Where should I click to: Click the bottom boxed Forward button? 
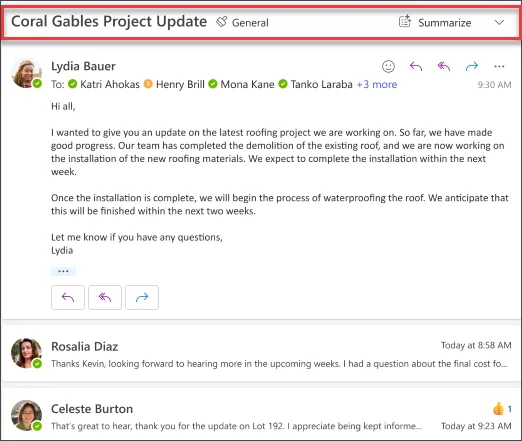(142, 297)
